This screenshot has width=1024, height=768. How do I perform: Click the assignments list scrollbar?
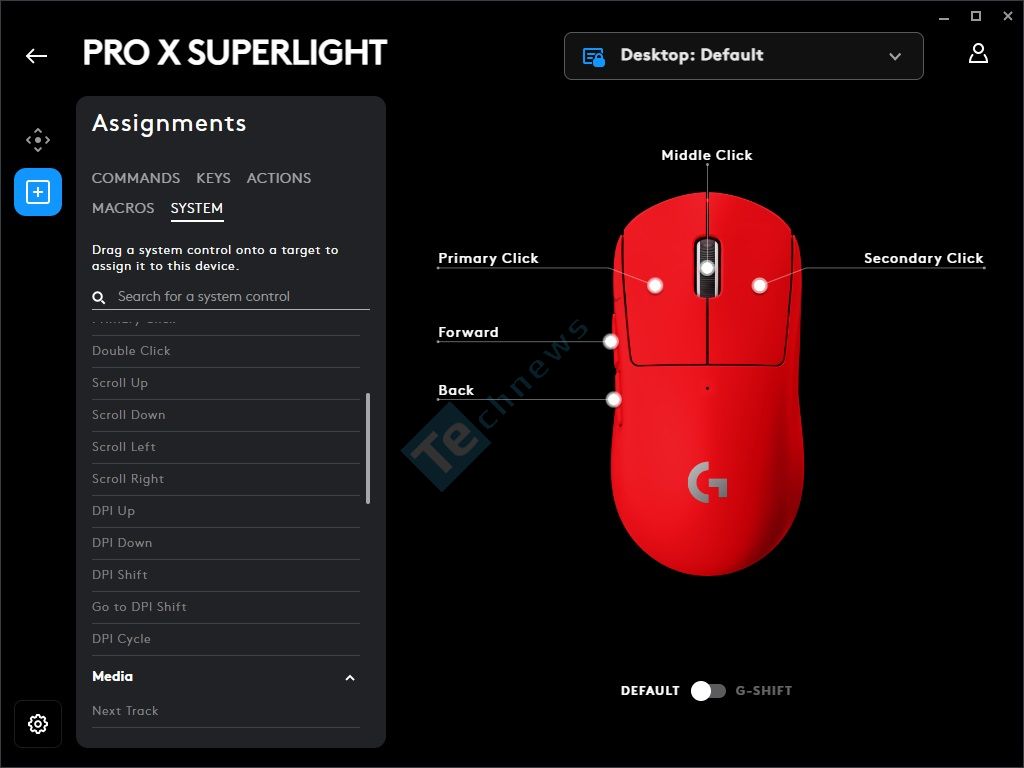tap(368, 448)
